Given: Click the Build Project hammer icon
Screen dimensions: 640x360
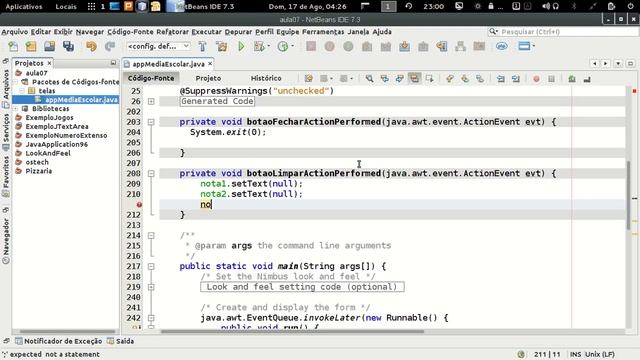Looking at the screenshot, I should pyautogui.click(x=203, y=47).
